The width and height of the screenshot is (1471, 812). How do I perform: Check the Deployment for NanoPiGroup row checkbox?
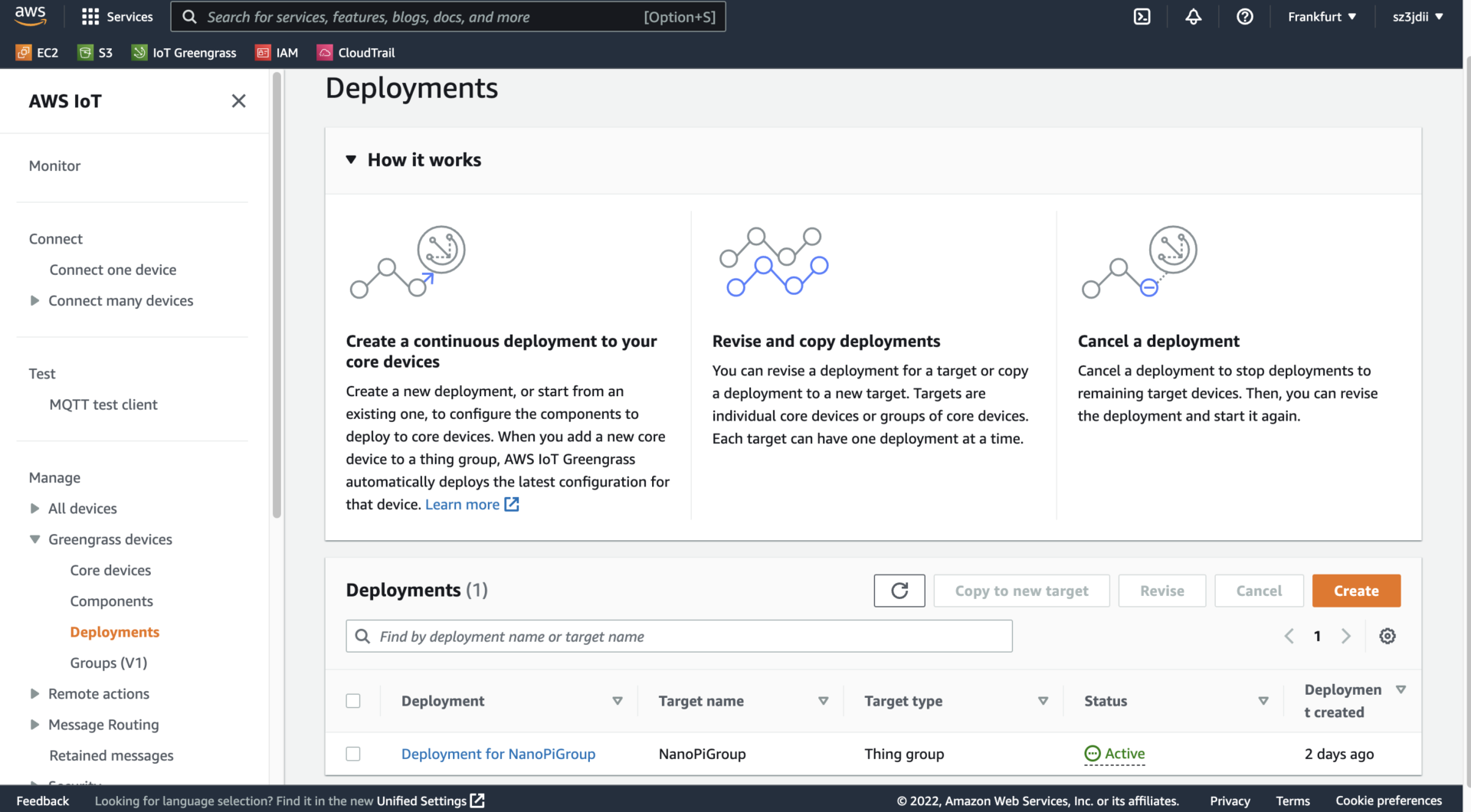(x=353, y=754)
